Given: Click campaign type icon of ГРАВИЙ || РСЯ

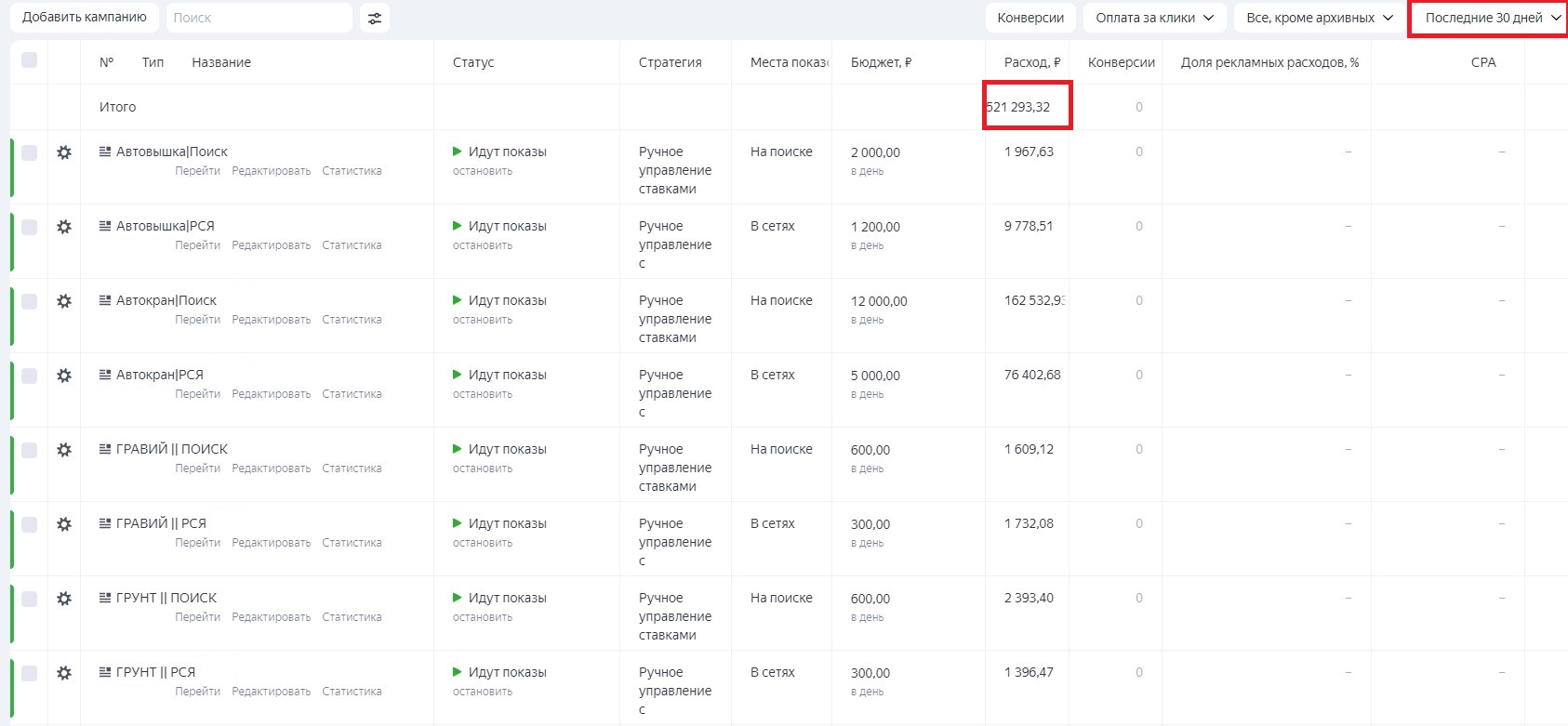Looking at the screenshot, I should tap(105, 523).
